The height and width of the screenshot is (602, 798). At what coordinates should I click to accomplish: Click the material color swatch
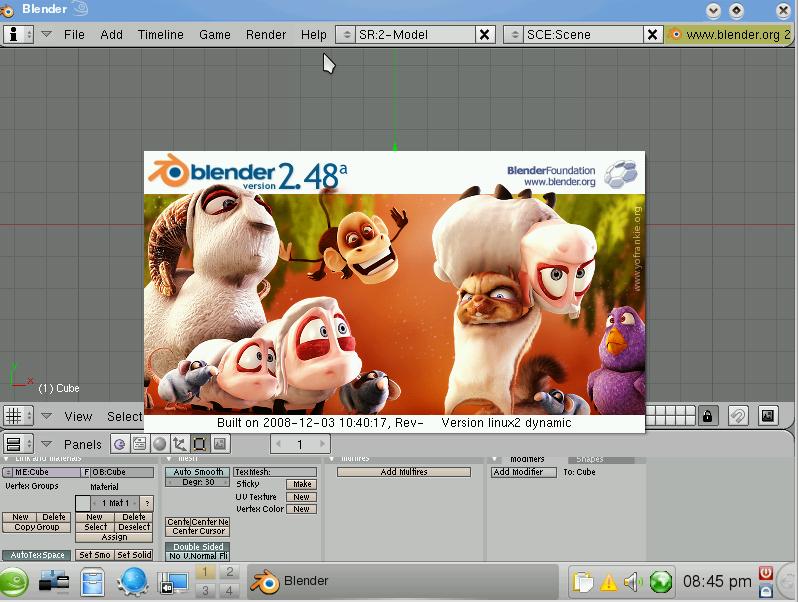coord(82,503)
